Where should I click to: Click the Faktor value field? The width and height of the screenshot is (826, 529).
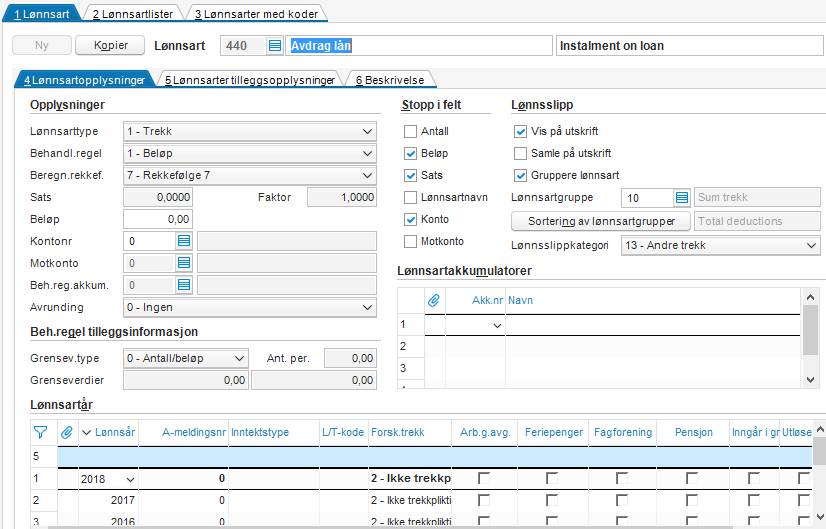point(342,197)
